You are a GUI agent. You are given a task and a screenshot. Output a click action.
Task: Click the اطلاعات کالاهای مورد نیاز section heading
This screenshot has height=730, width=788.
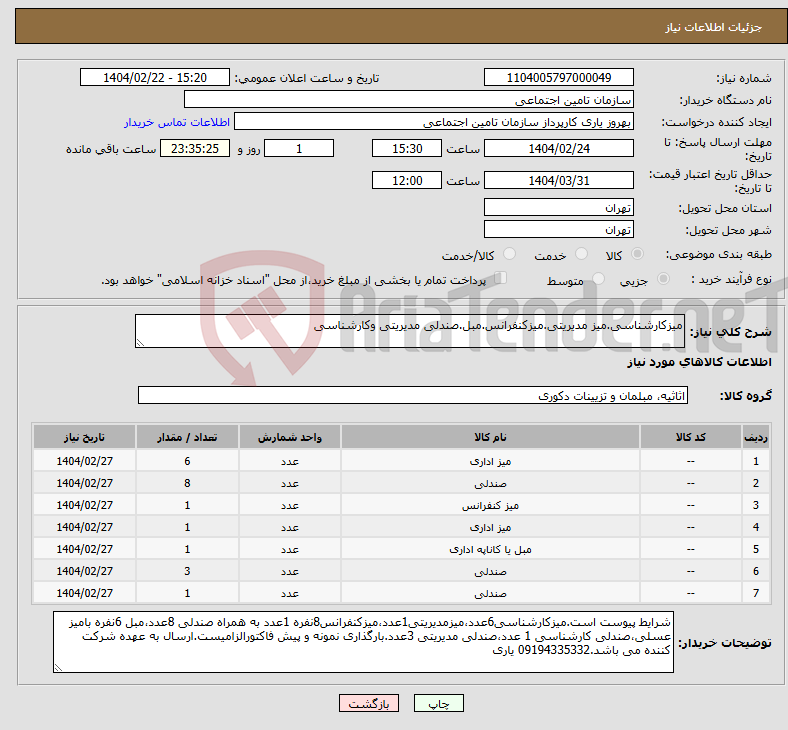click(699, 362)
